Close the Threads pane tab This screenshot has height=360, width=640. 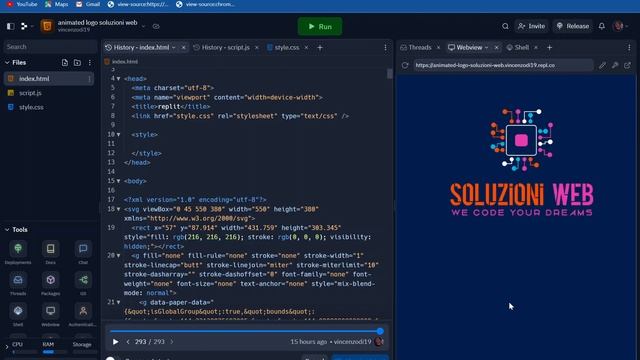click(438, 48)
